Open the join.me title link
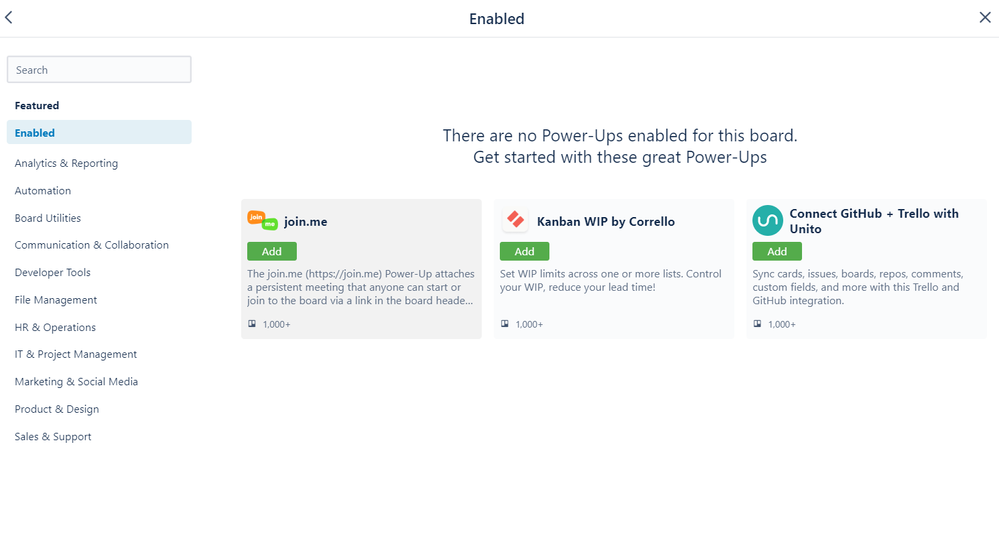This screenshot has width=999, height=534. tap(306, 222)
